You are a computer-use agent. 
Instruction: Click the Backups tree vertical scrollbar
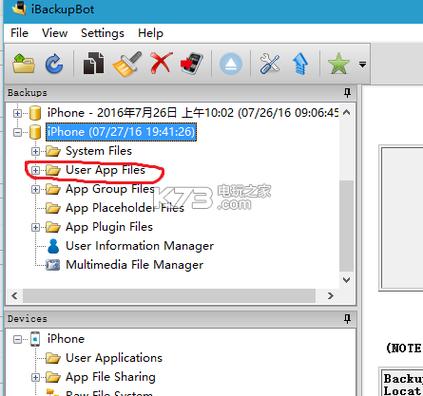[346, 196]
